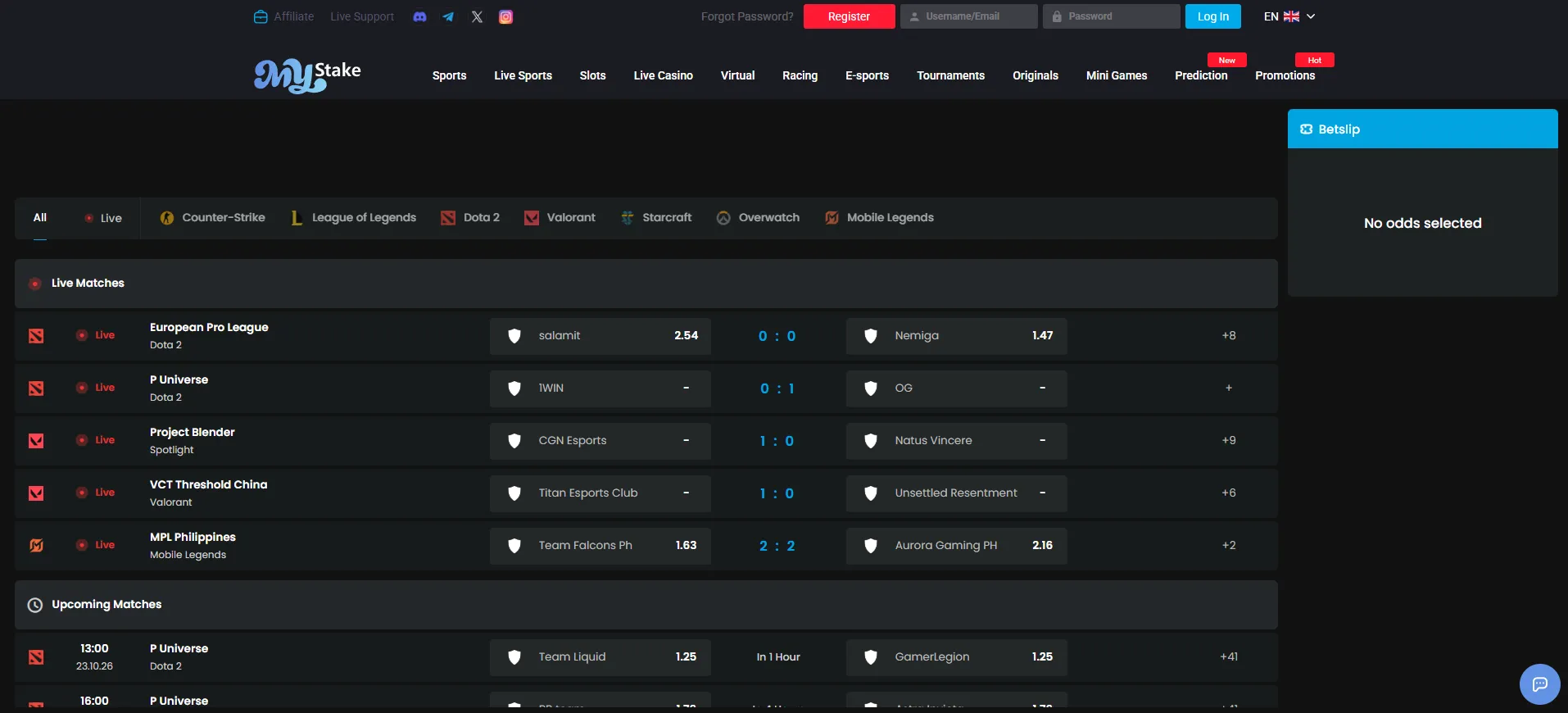Click Valorant icon in Project Blender row

click(x=36, y=441)
